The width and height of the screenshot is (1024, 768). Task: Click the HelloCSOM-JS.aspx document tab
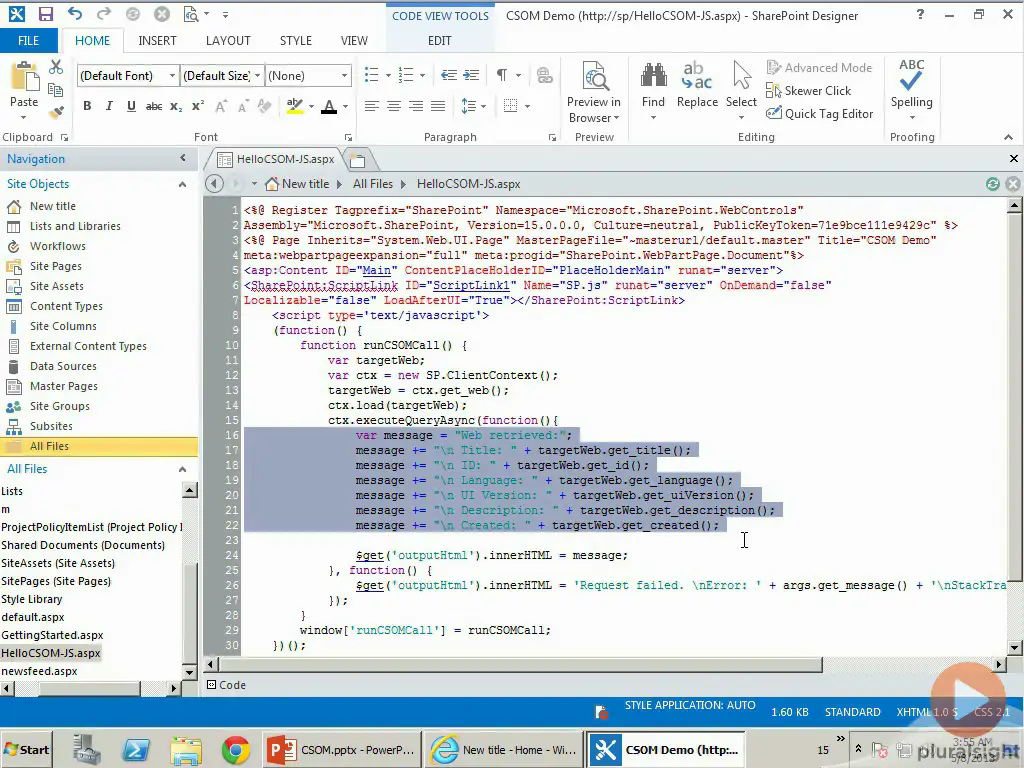277,159
